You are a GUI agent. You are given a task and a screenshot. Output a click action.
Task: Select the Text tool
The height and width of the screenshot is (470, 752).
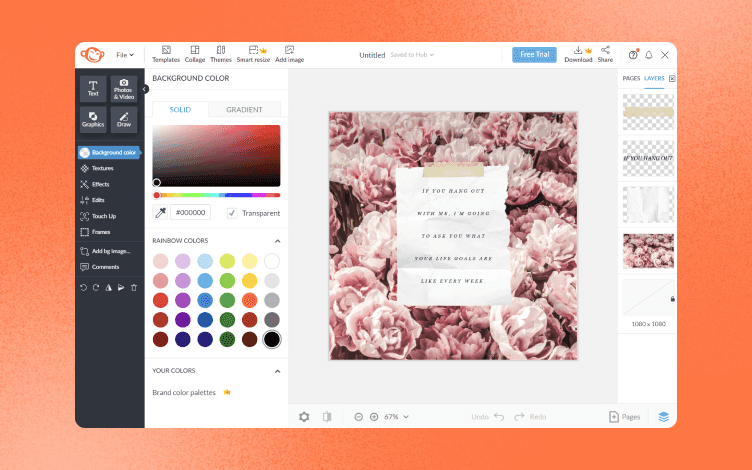(x=93, y=89)
